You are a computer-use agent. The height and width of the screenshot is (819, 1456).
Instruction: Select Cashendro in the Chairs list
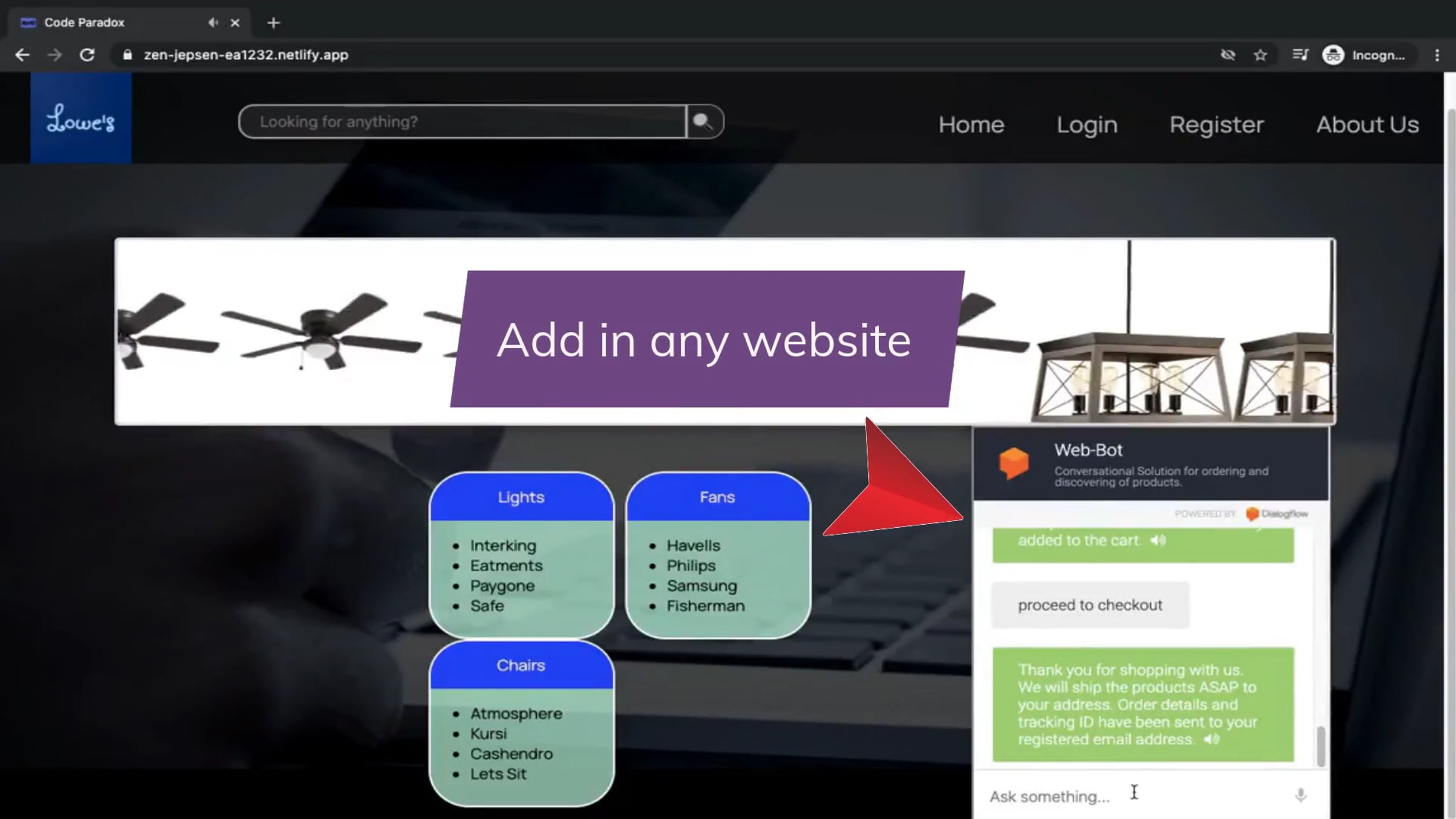click(511, 753)
